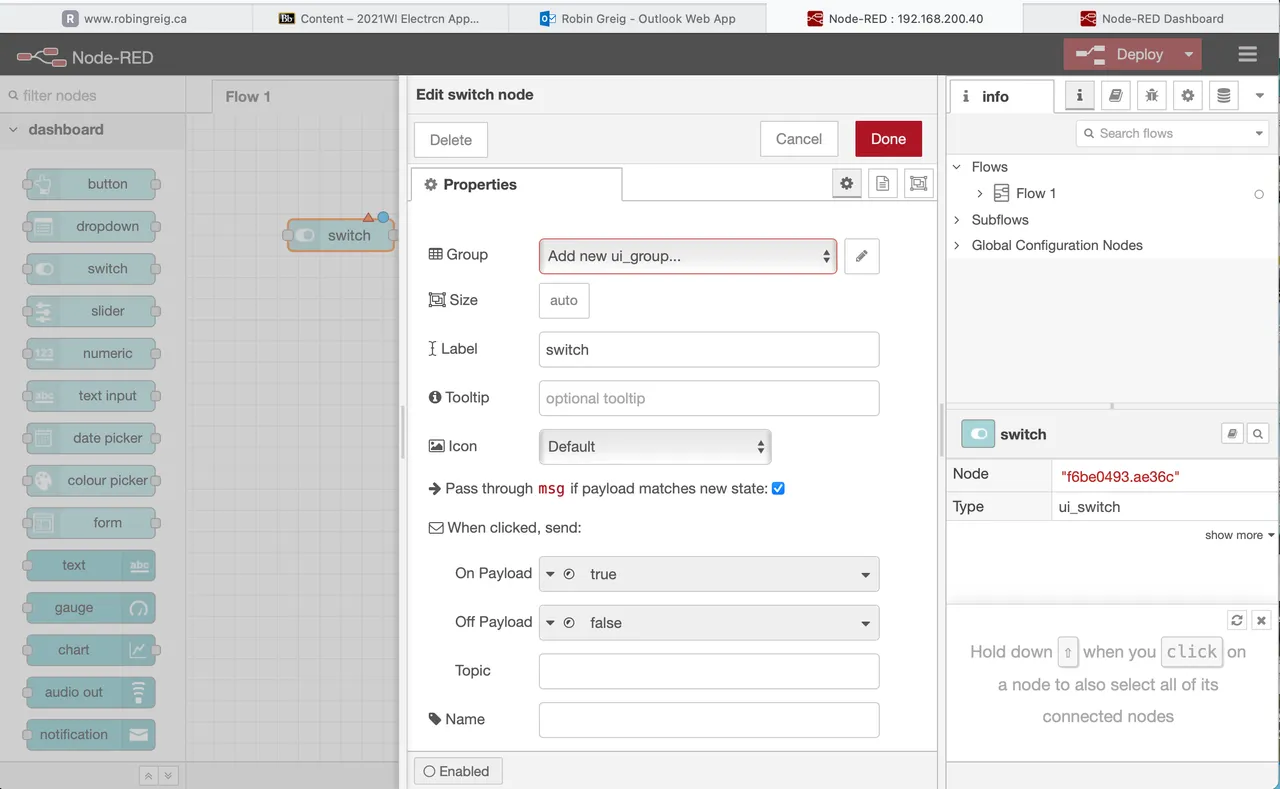The image size is (1280, 789).
Task: Open the Deploy options dropdown arrow
Action: click(1189, 54)
